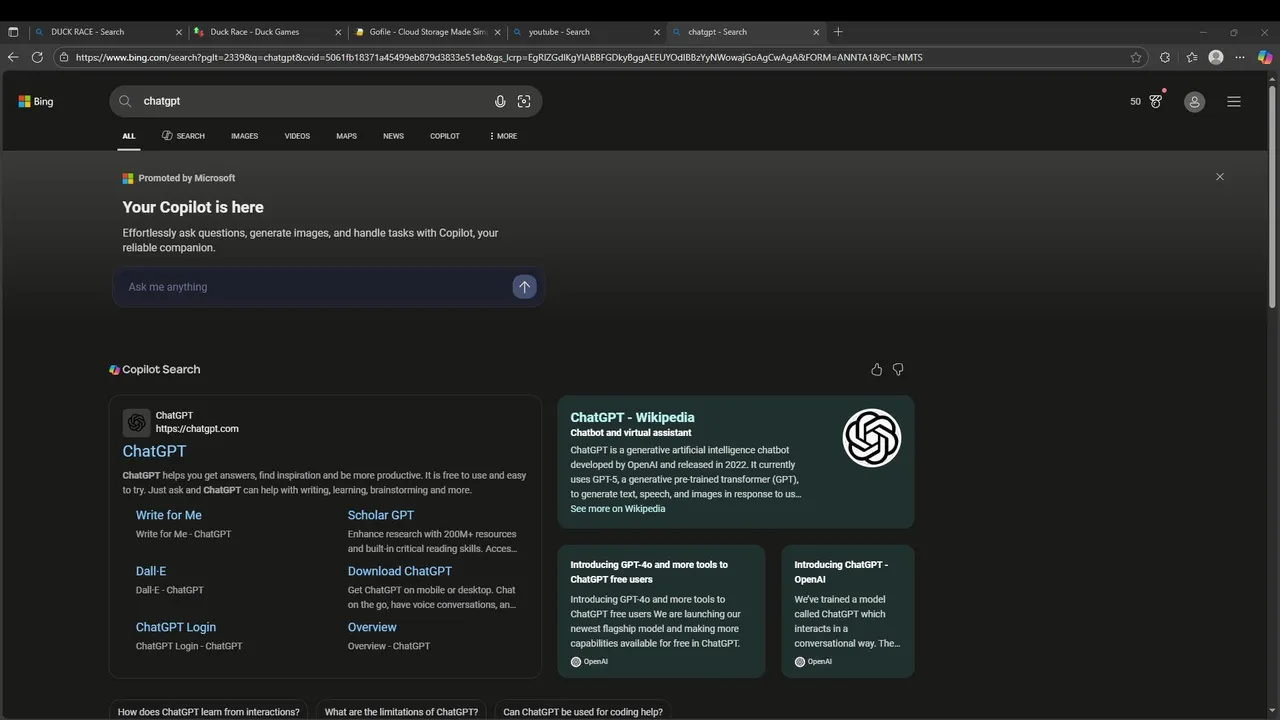Open Edge settings and more menu

(1240, 57)
